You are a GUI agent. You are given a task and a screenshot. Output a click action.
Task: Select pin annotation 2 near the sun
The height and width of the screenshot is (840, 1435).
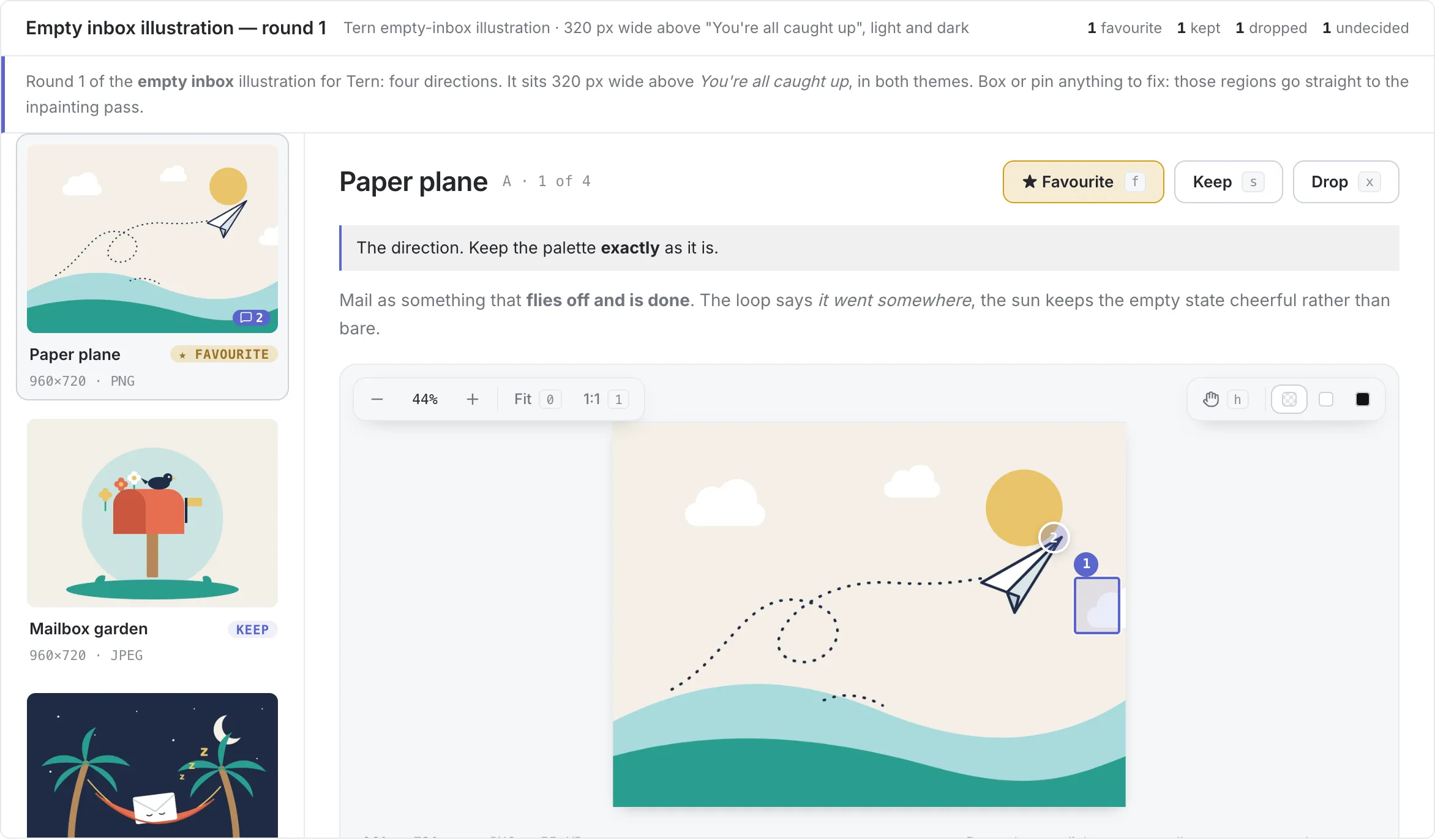tap(1054, 538)
